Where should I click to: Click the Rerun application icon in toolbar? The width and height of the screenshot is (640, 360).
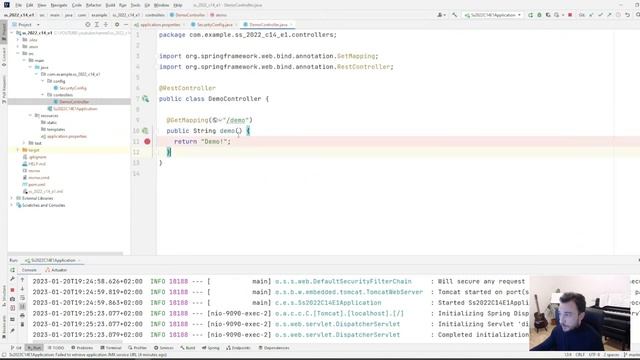pyautogui.click(x=530, y=15)
